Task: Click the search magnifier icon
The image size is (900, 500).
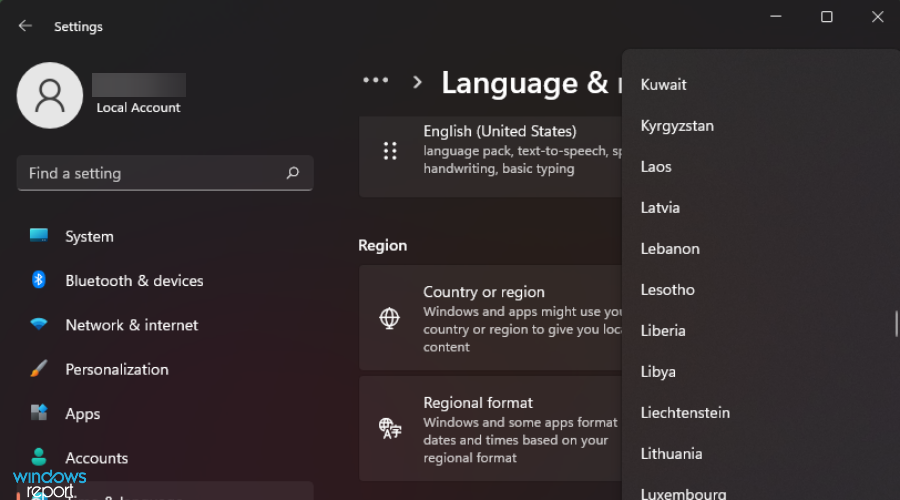Action: point(292,173)
